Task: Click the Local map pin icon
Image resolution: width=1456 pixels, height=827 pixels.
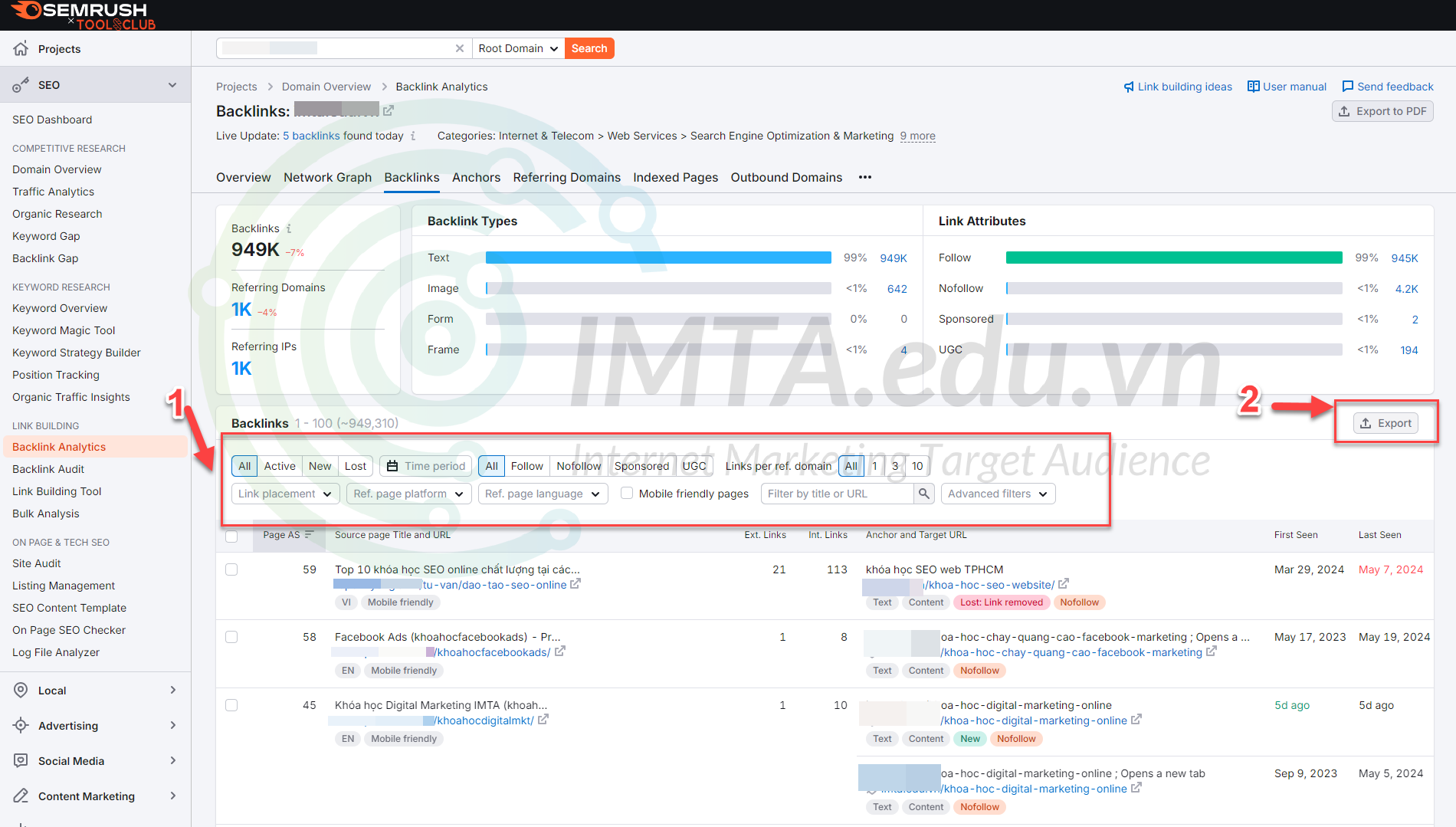Action: point(21,690)
